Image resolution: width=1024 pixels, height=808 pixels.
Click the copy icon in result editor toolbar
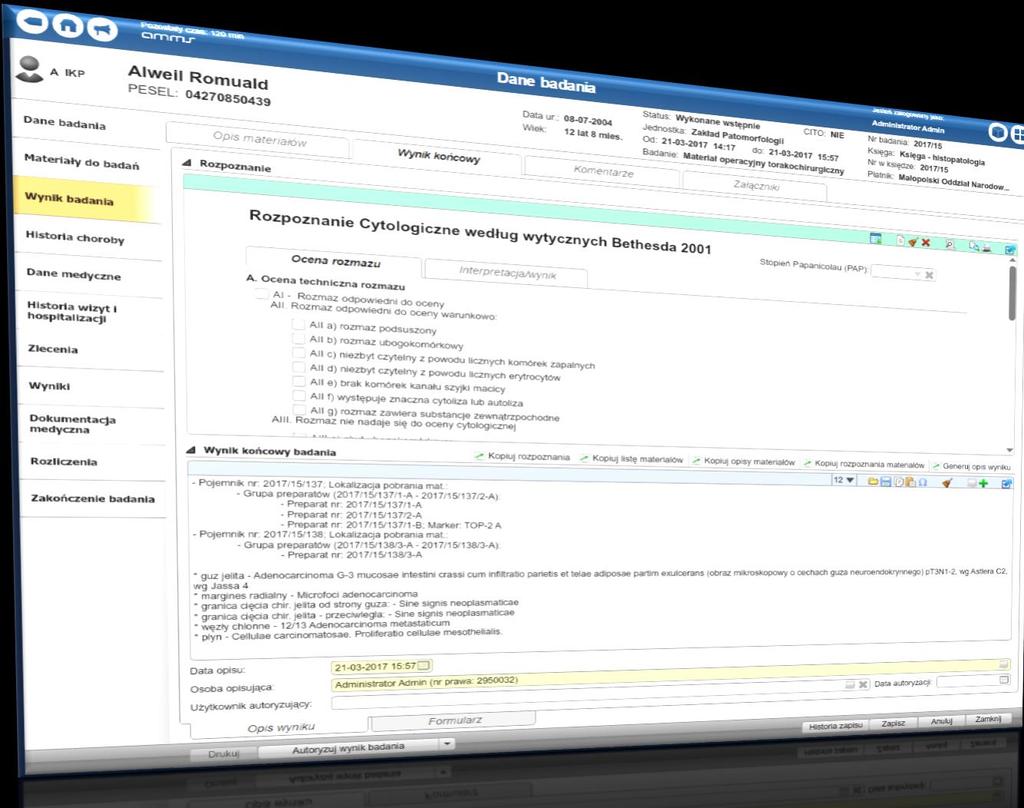click(899, 483)
